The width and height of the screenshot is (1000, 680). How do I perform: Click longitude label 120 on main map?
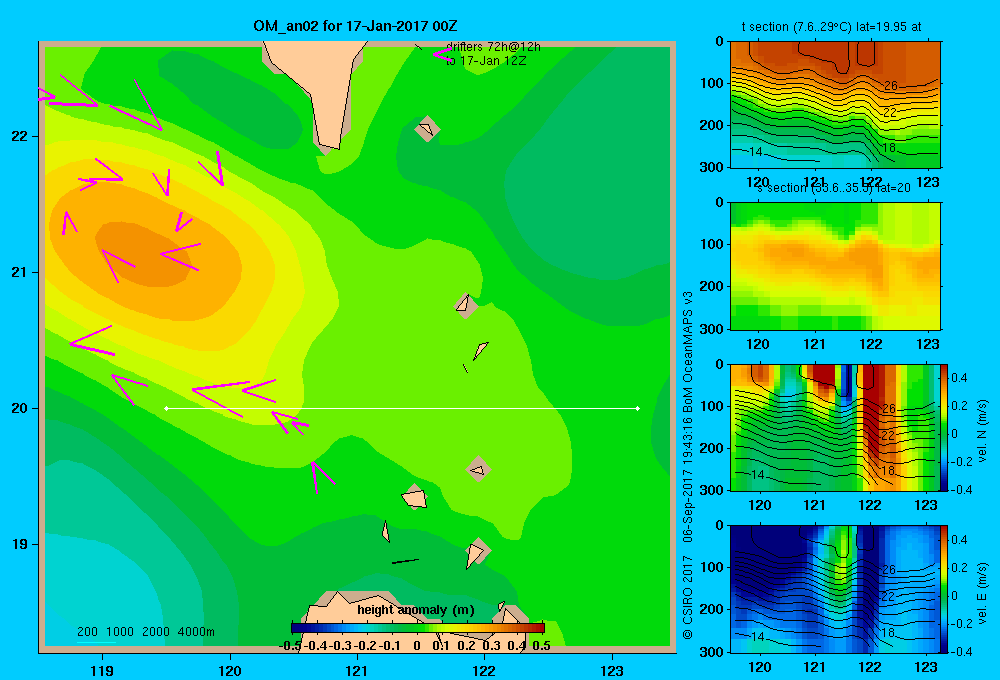tap(230, 670)
